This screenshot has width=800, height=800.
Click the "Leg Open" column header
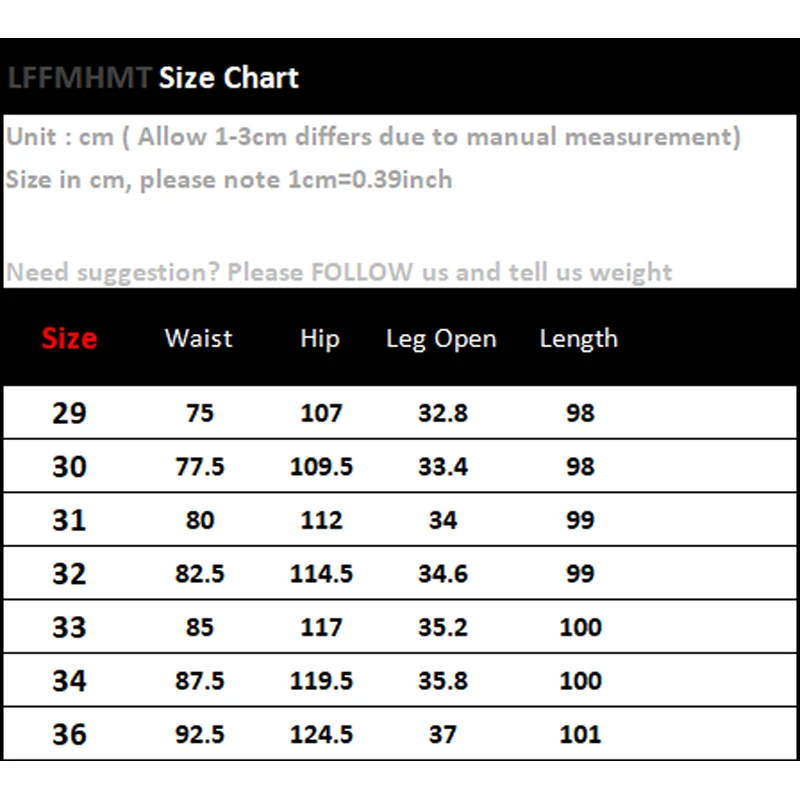(441, 339)
